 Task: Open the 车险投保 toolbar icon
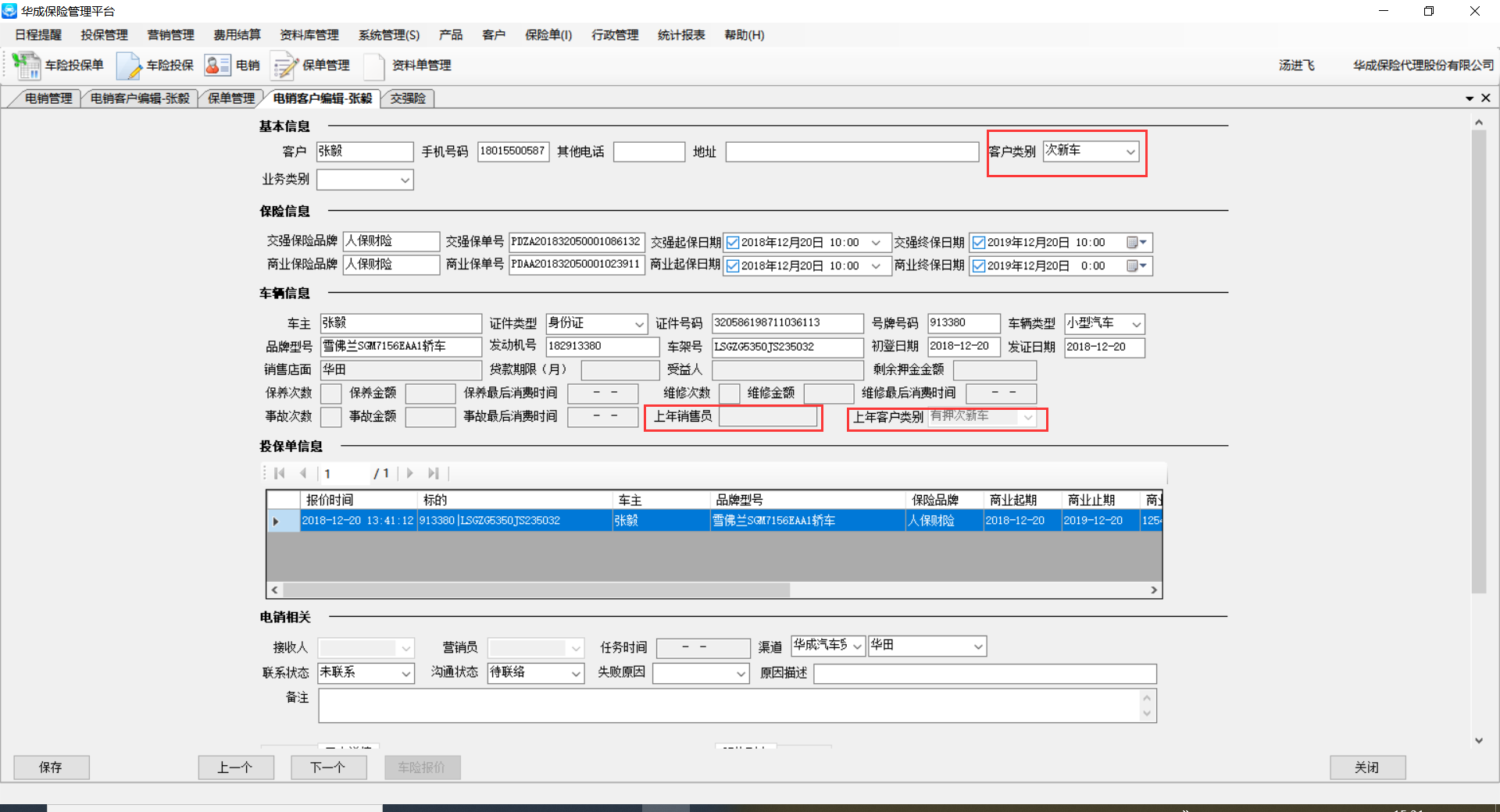coord(129,66)
